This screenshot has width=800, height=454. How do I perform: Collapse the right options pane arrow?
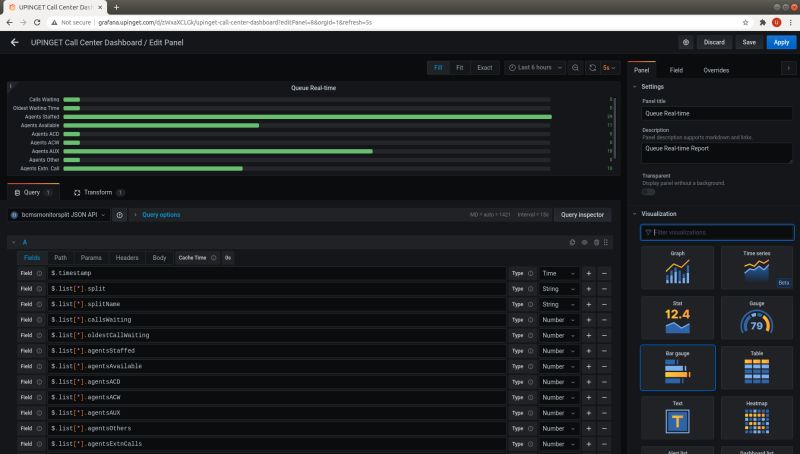point(788,68)
